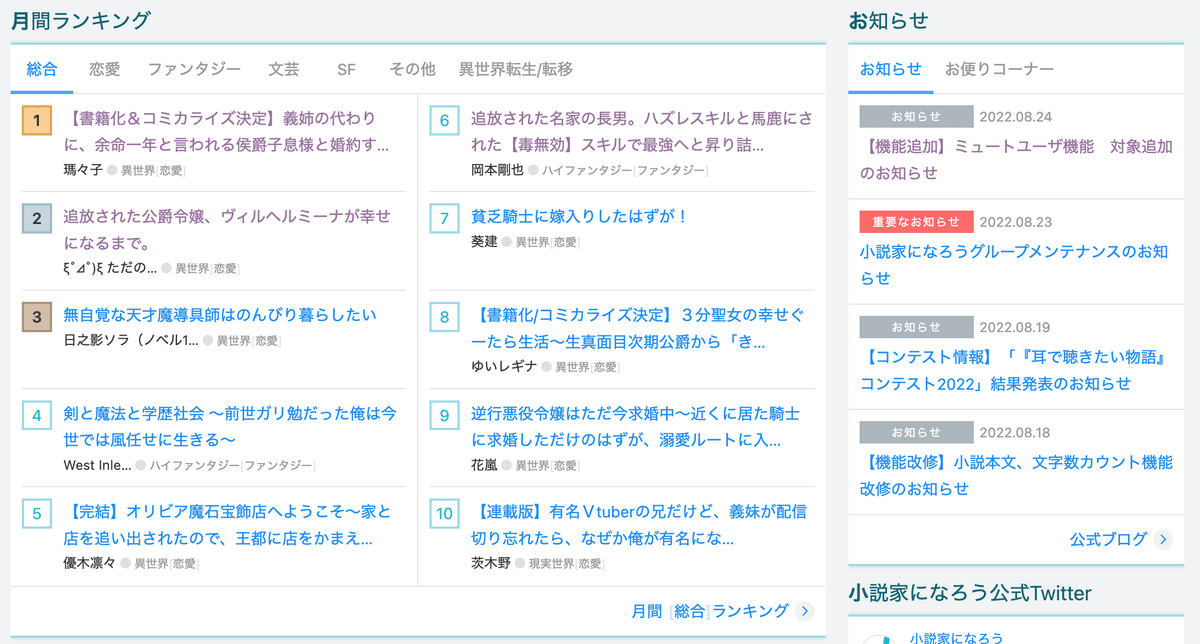Viewport: 1200px width, 644px height.
Task: Click the 重要なお知らせ red label
Action: pyautogui.click(x=916, y=222)
